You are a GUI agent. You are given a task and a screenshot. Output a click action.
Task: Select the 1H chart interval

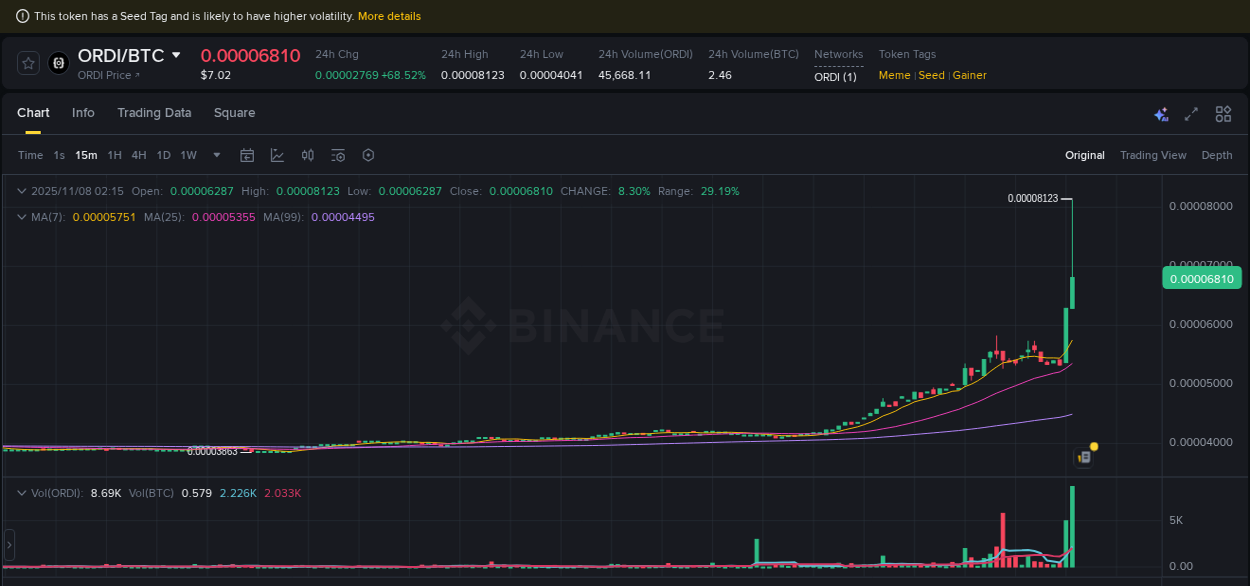pyautogui.click(x=114, y=155)
